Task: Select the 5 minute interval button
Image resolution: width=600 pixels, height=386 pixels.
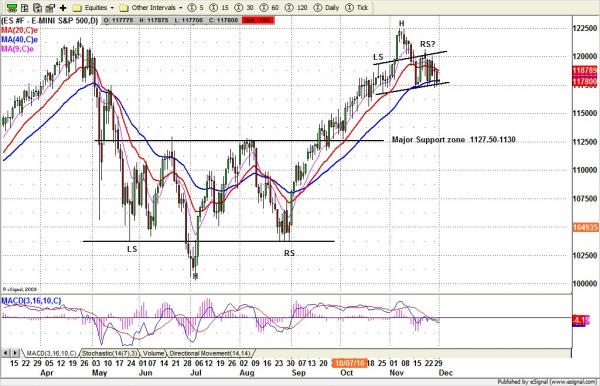Action: (x=196, y=8)
